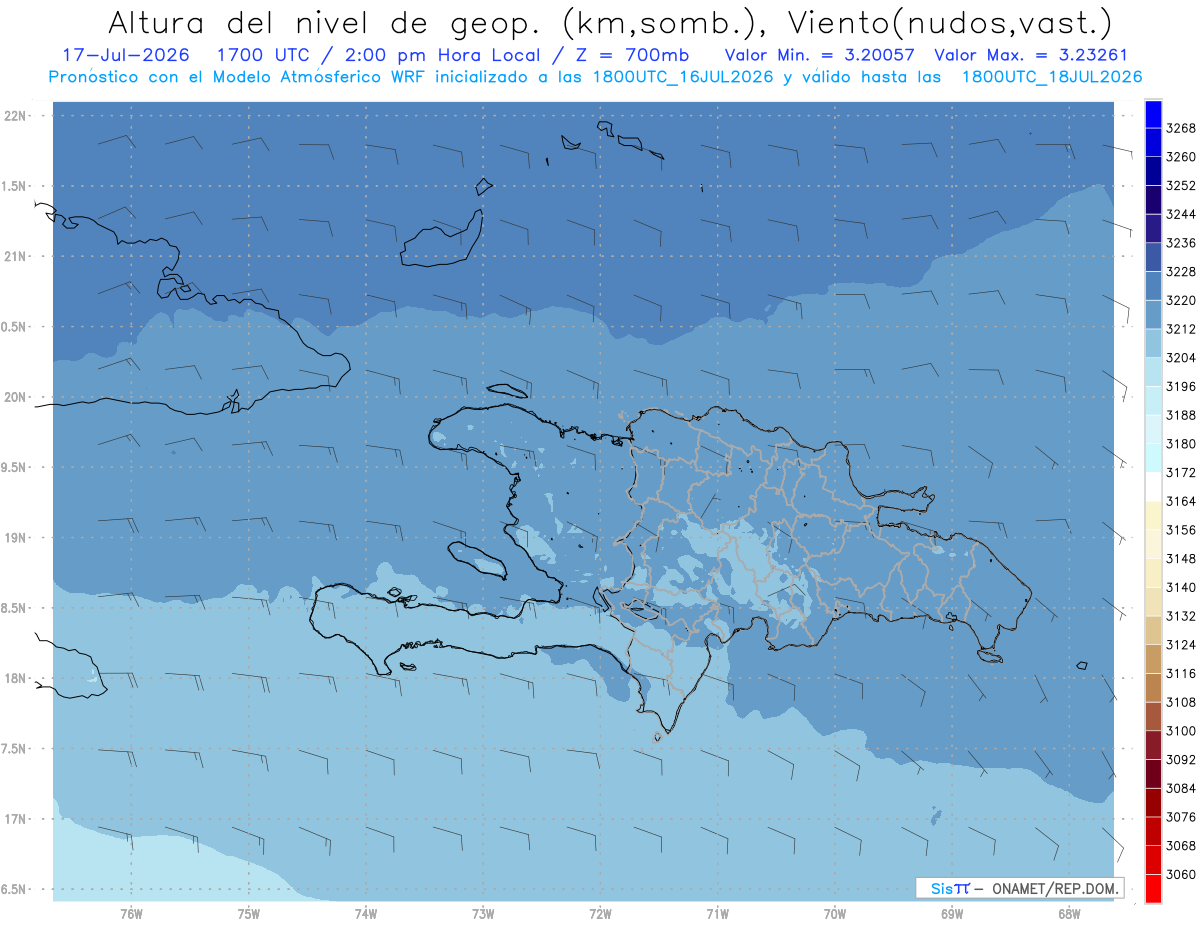Pick the bright blue swatch above 3268
Image resolution: width=1200 pixels, height=927 pixels.
coord(1152,114)
